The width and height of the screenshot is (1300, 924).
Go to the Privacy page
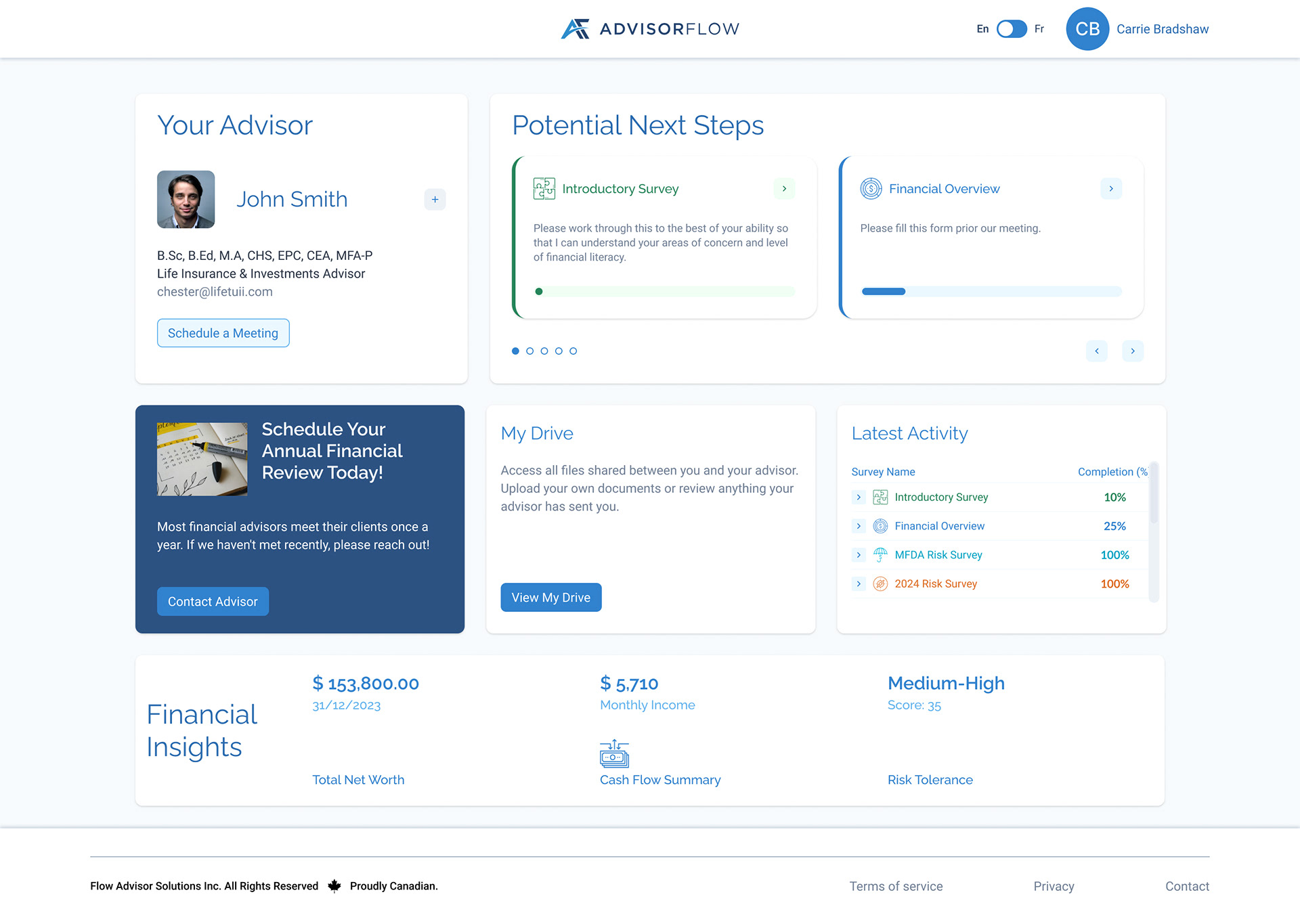point(1054,885)
